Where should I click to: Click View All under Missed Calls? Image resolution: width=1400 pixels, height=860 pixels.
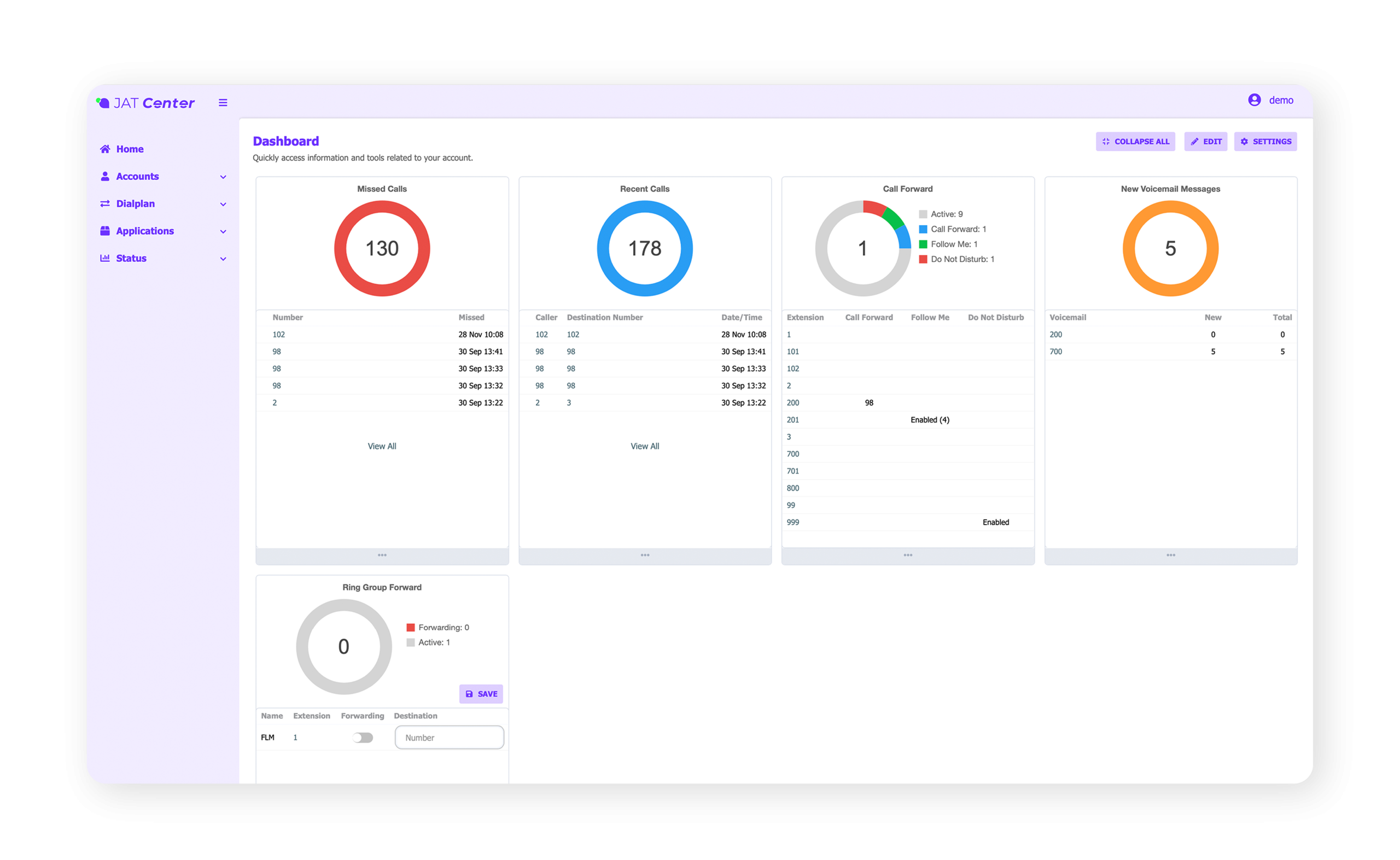coord(382,447)
